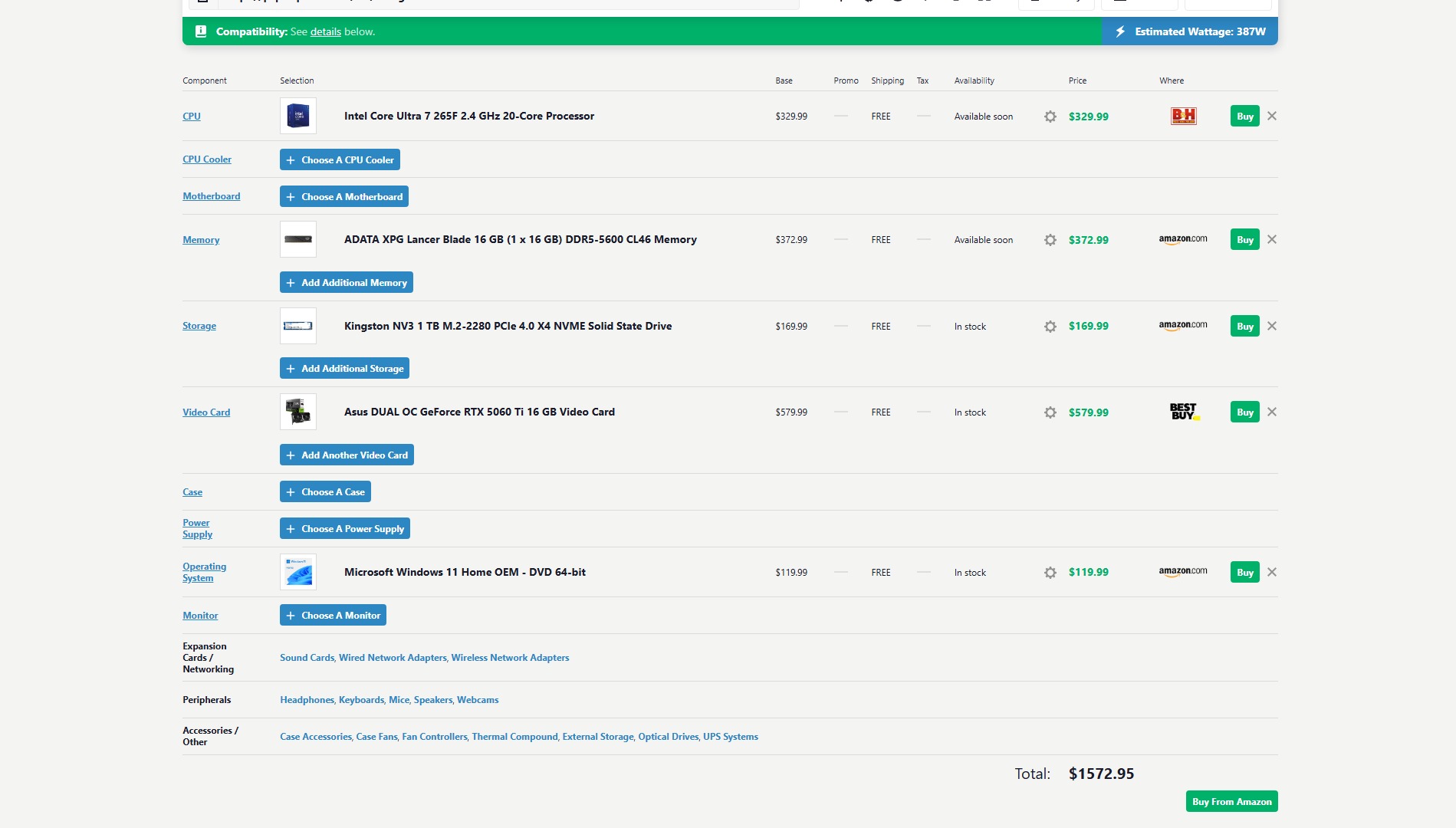The image size is (1456, 828).
Task: Open the compatibility details link
Action: point(326,31)
